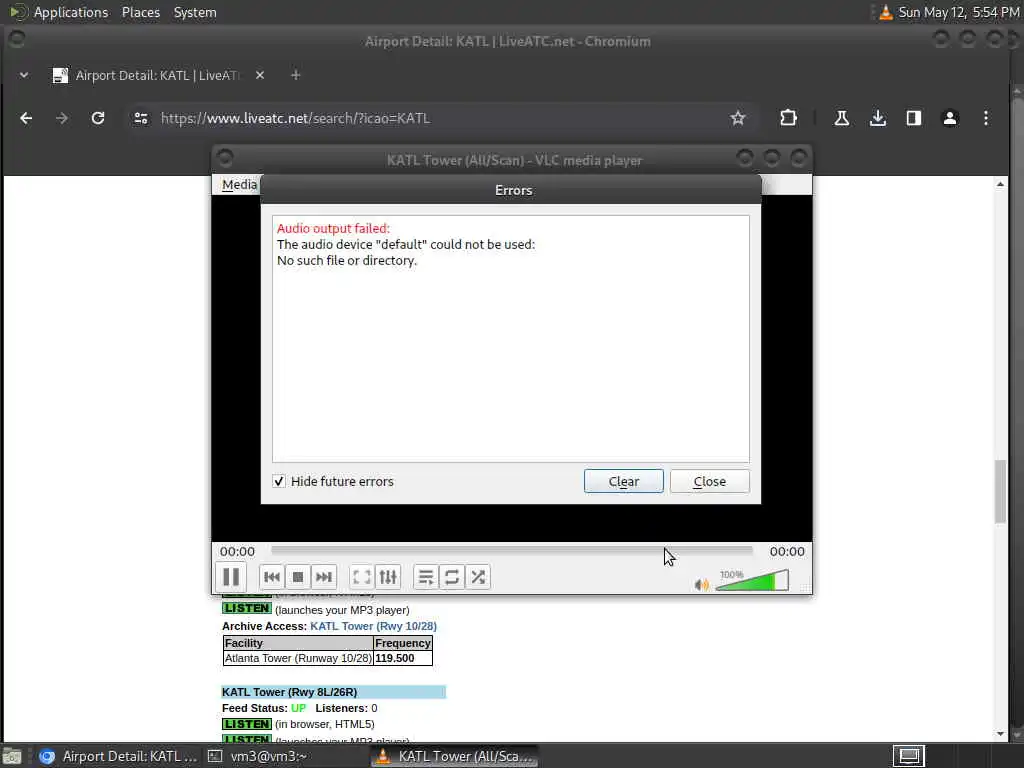Click the page scrollbar thumb

pyautogui.click(x=1000, y=492)
